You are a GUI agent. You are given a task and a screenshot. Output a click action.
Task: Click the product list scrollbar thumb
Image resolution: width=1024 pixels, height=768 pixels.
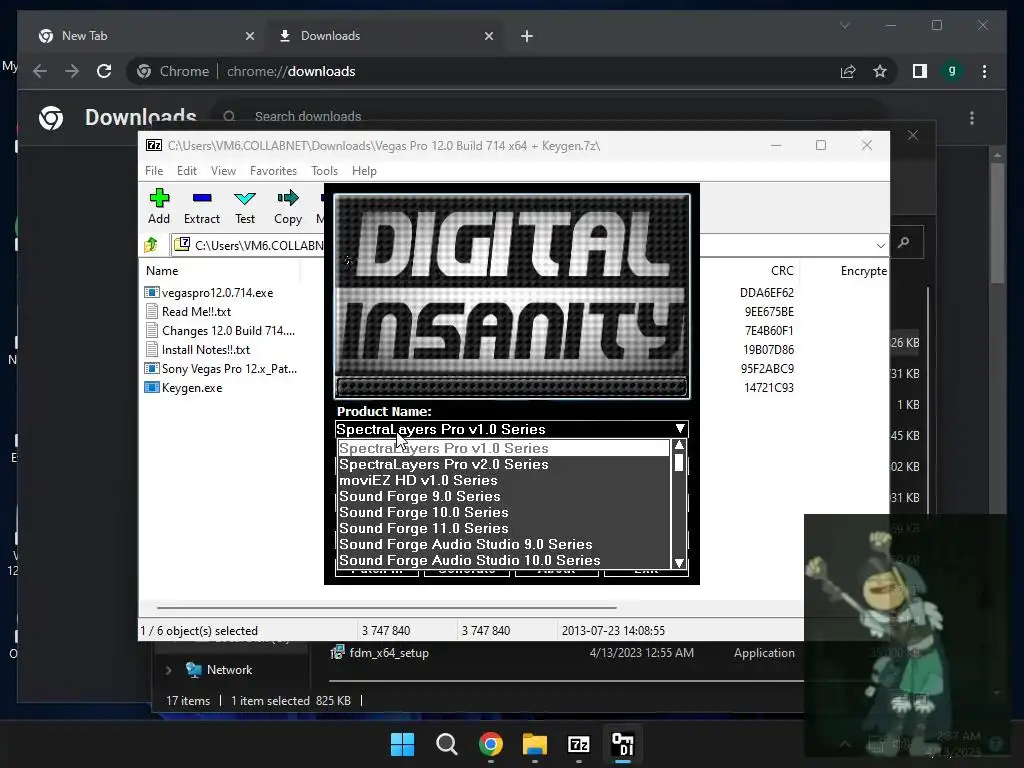[679, 462]
